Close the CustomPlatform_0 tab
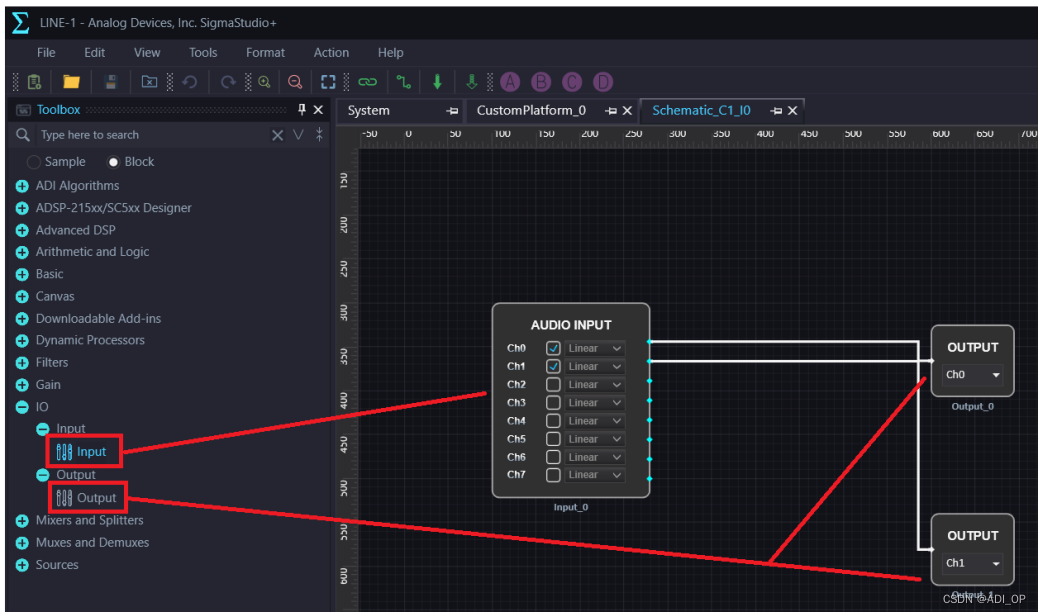This screenshot has height=615, width=1042. tap(627, 111)
